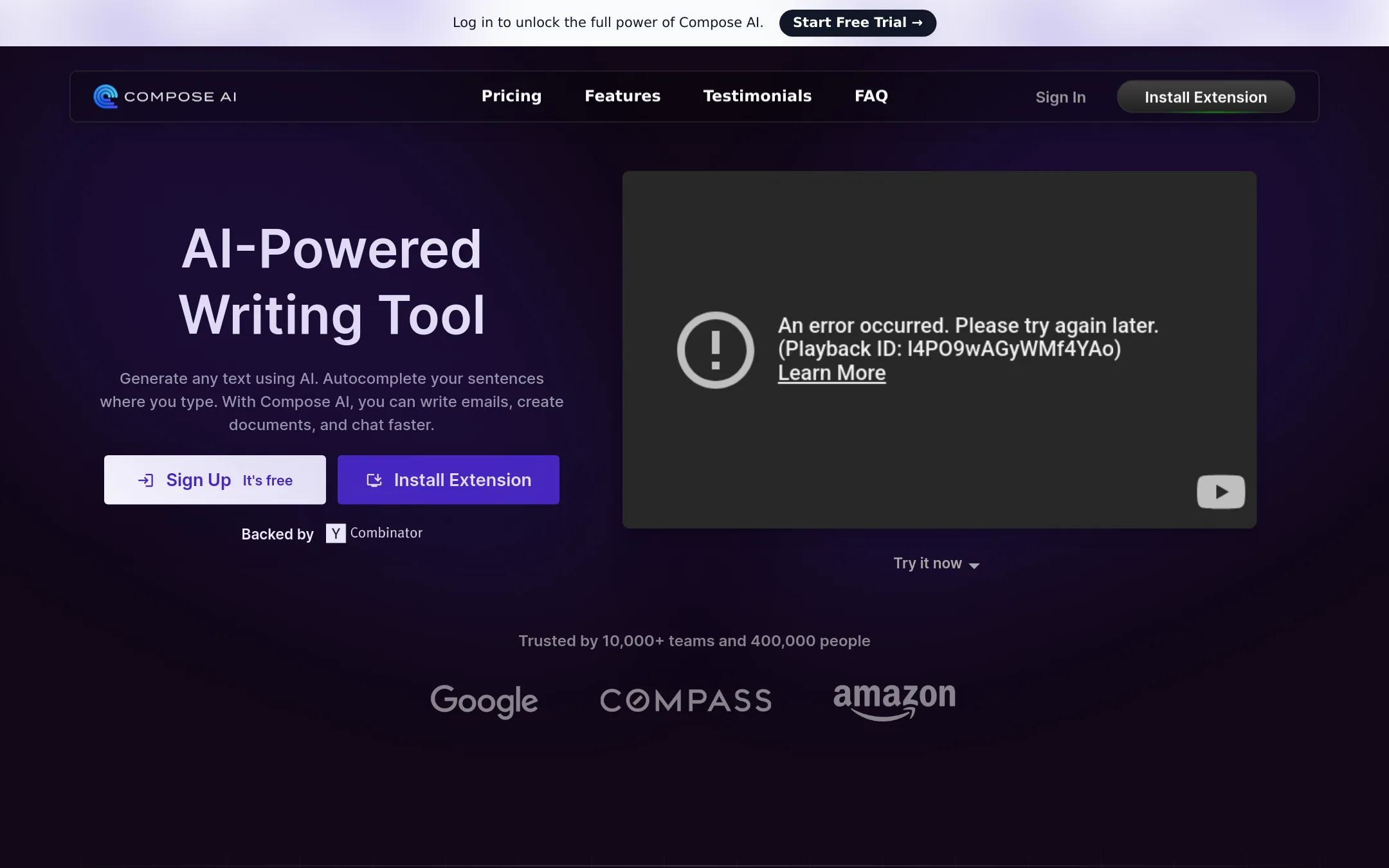Open the Pricing menu item
Viewport: 1389px width, 868px height.
point(512,96)
